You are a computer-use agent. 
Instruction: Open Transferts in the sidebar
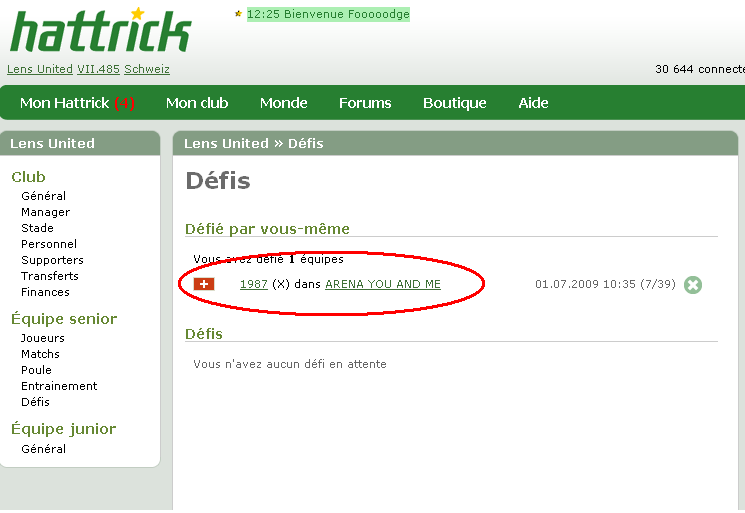point(50,276)
